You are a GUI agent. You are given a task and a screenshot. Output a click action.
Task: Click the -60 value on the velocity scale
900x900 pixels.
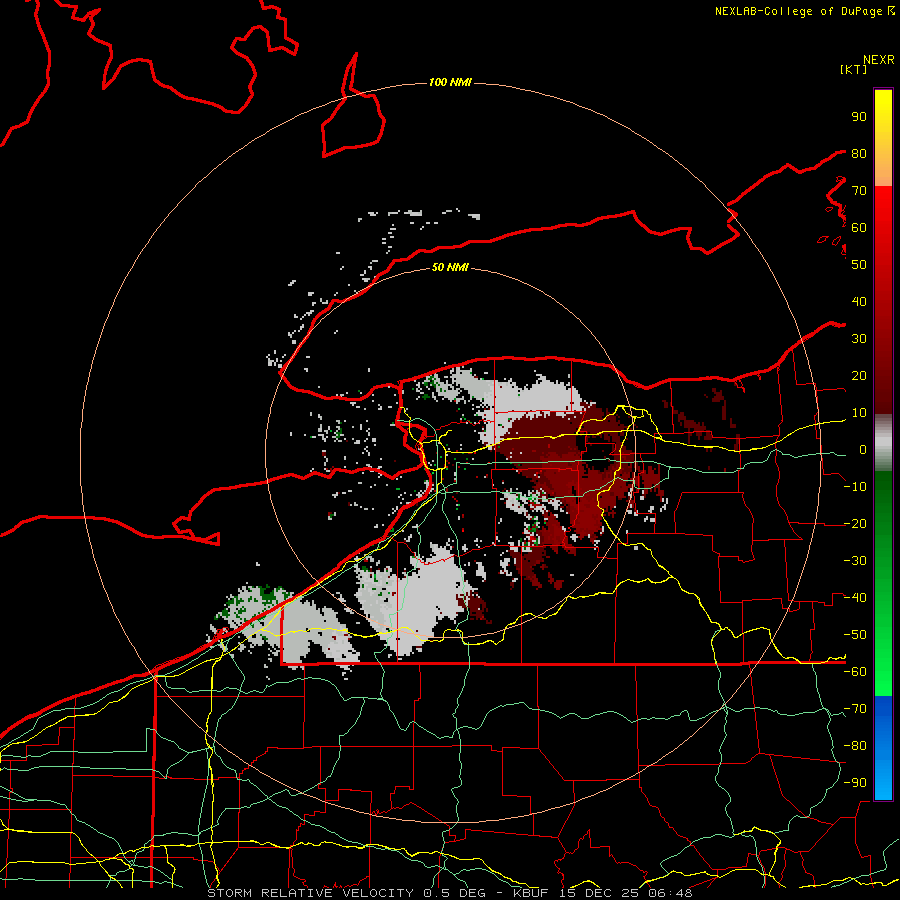click(x=855, y=672)
